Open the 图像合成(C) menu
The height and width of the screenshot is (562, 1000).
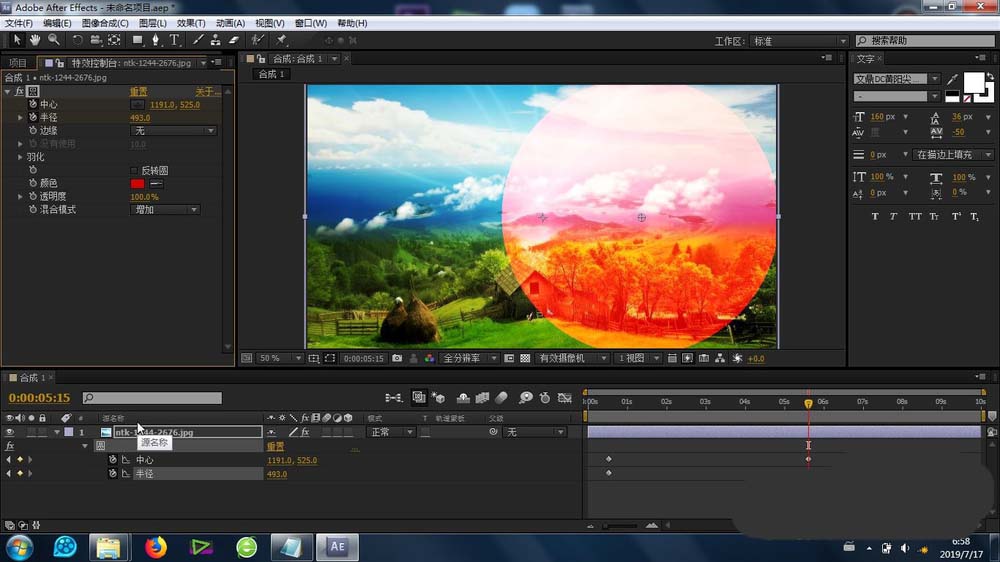pos(105,23)
